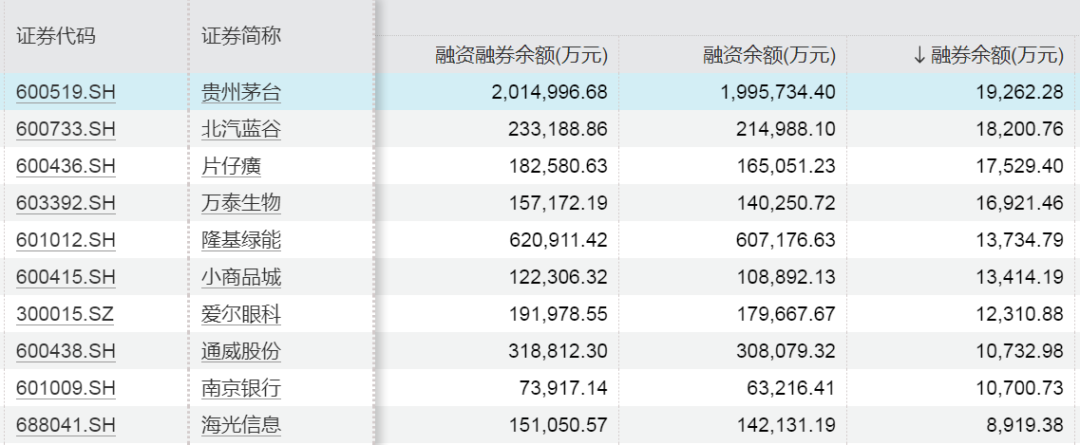Open the 通威股份 name link

(241, 352)
